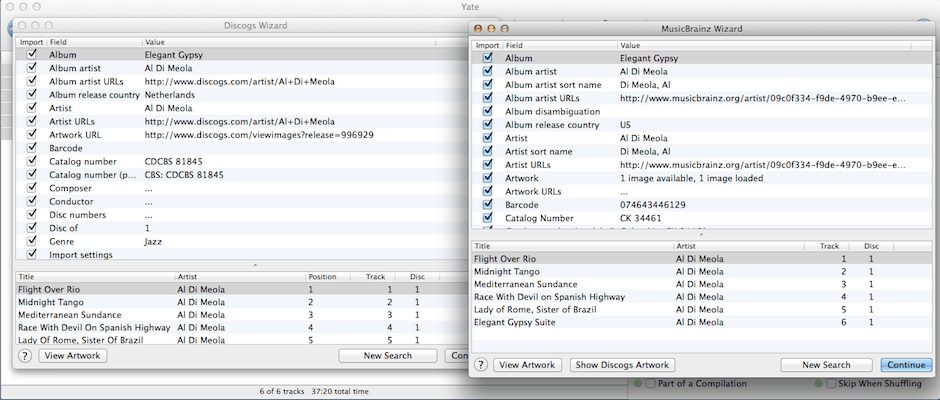Minimize the MusicBrainz Wizard window
Screen dimensions: 940x400
[x=491, y=29]
